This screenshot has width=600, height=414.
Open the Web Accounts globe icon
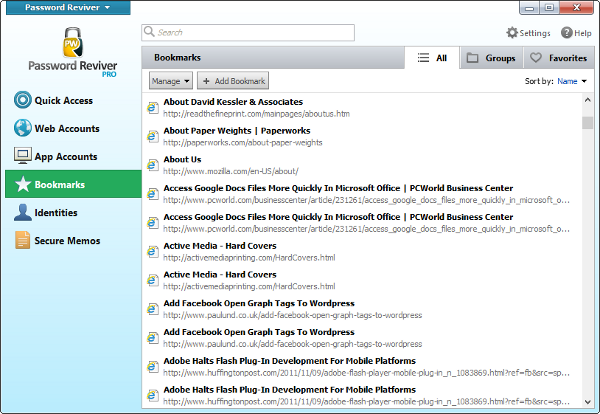pos(23,128)
